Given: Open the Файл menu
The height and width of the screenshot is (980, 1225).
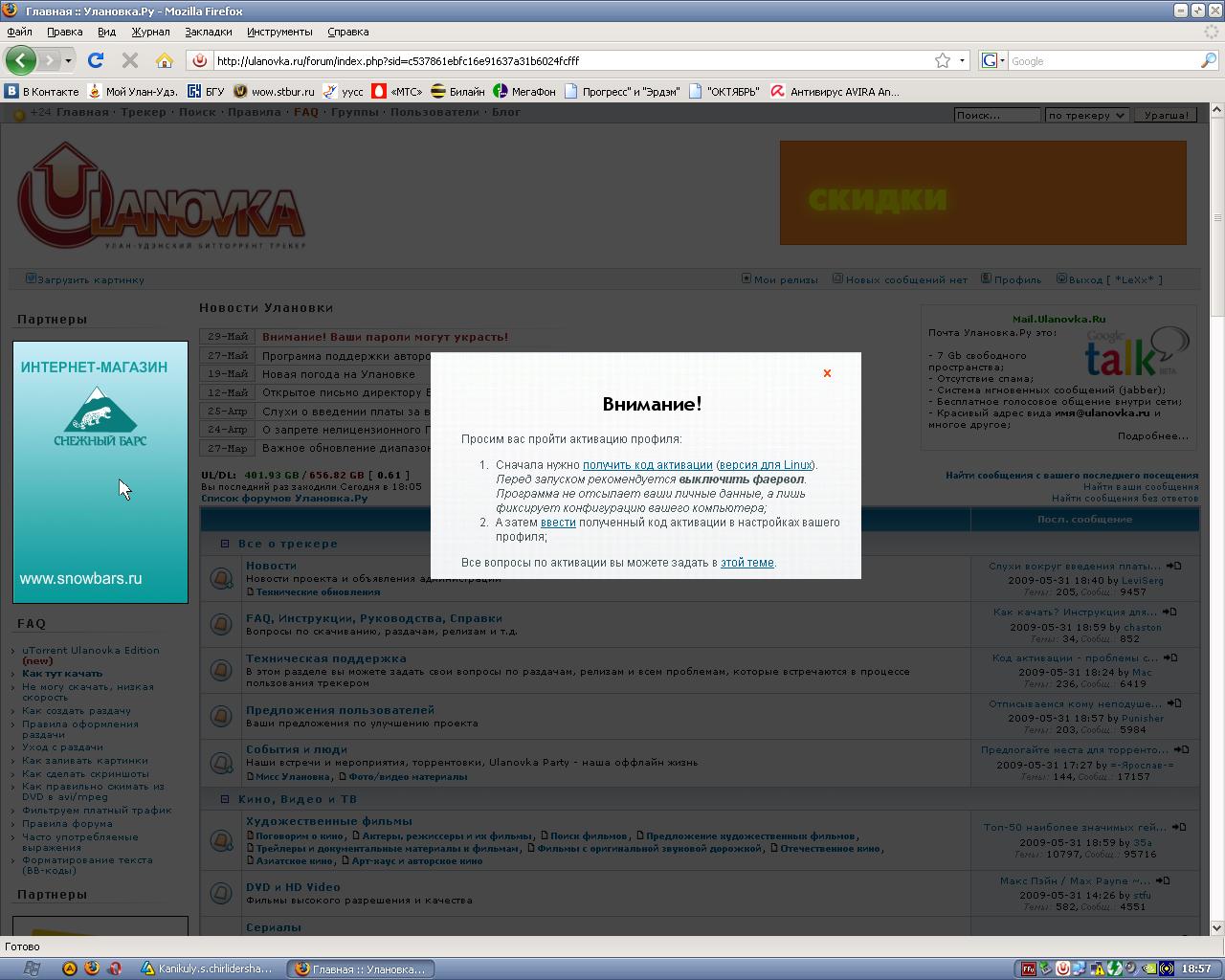Looking at the screenshot, I should (19, 32).
